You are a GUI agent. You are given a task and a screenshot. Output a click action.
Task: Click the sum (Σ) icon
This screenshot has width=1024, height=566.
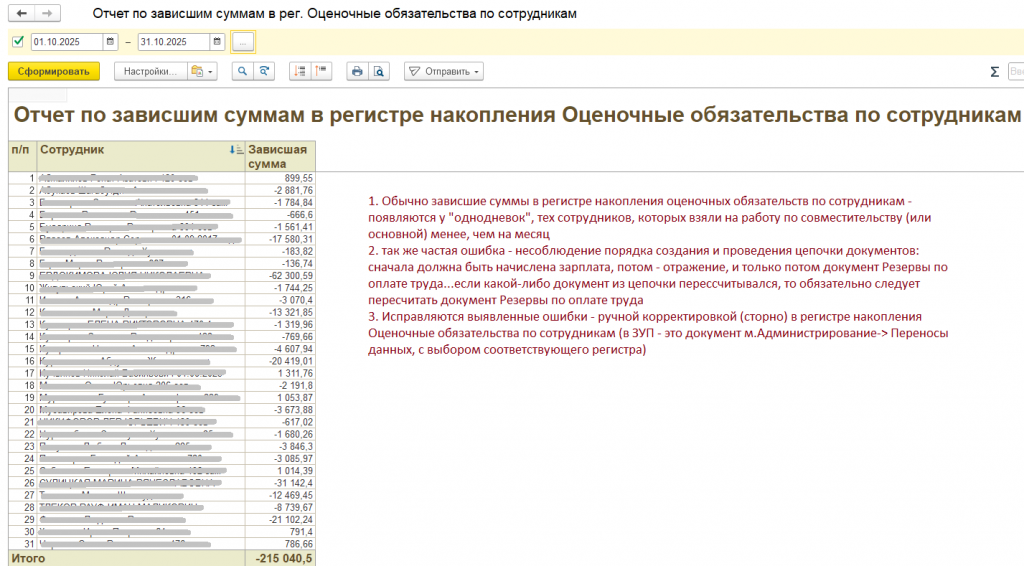pyautogui.click(x=994, y=72)
